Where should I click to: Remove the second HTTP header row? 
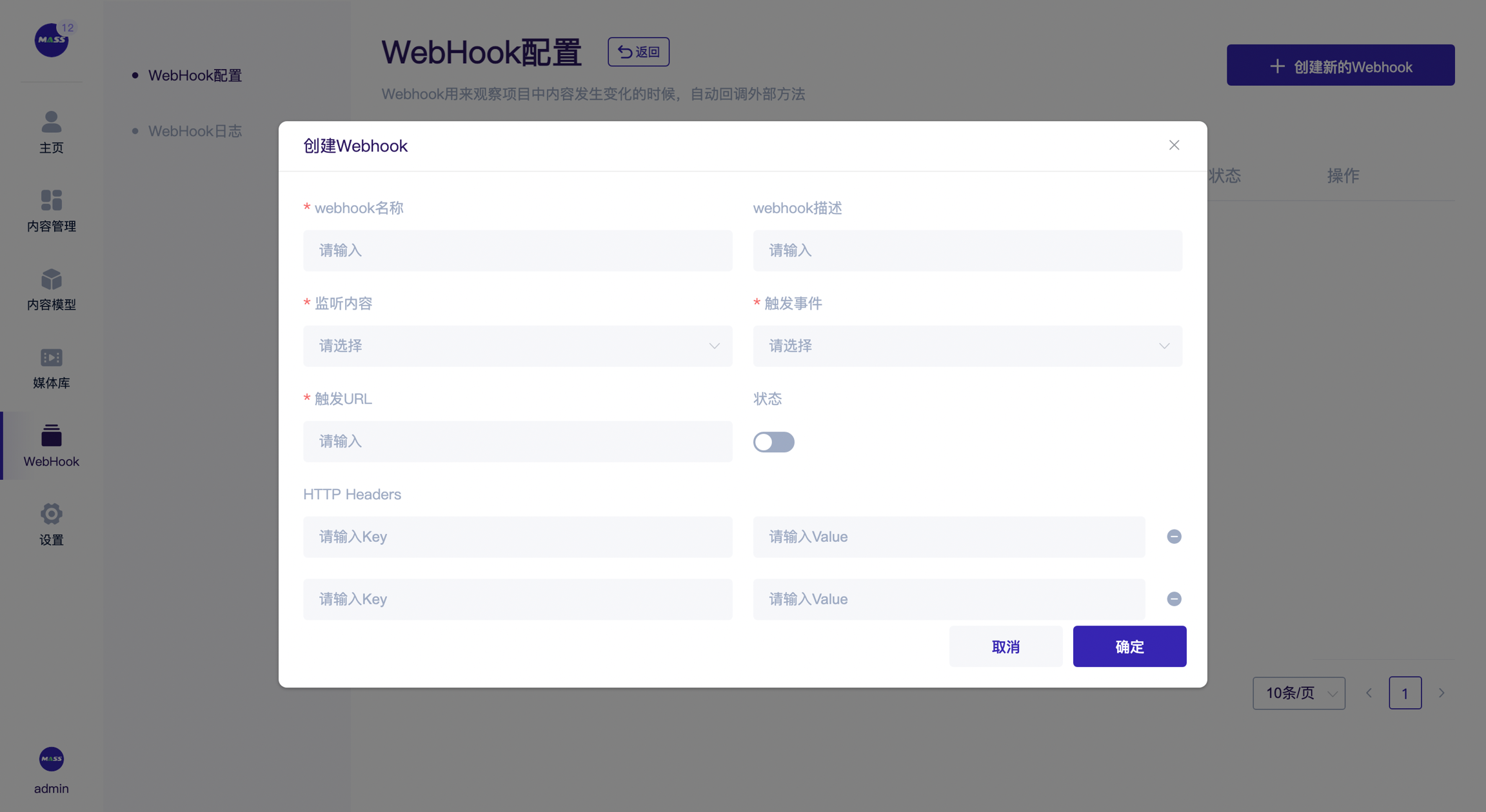(x=1174, y=599)
